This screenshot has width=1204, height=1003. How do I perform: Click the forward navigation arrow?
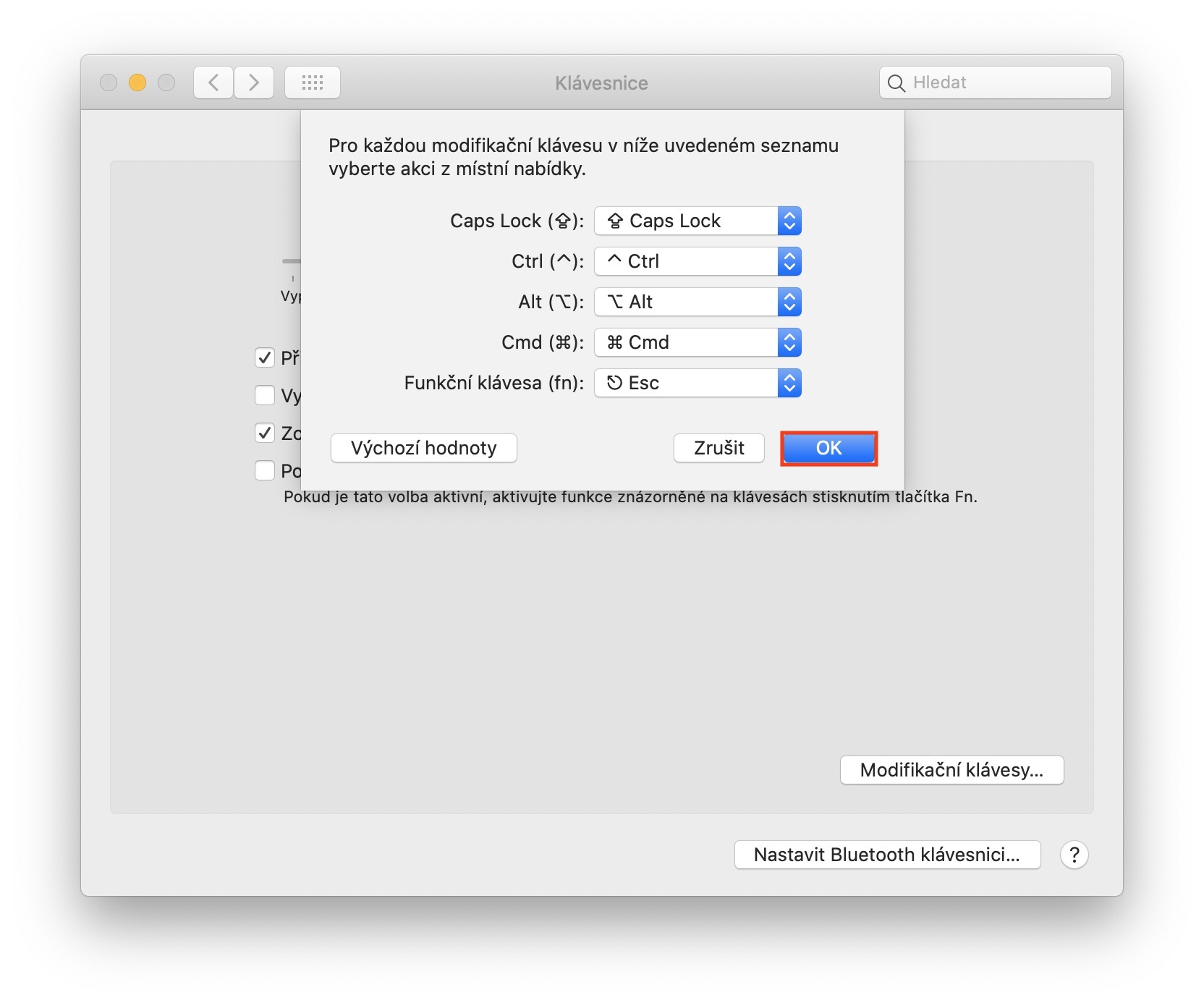(254, 82)
